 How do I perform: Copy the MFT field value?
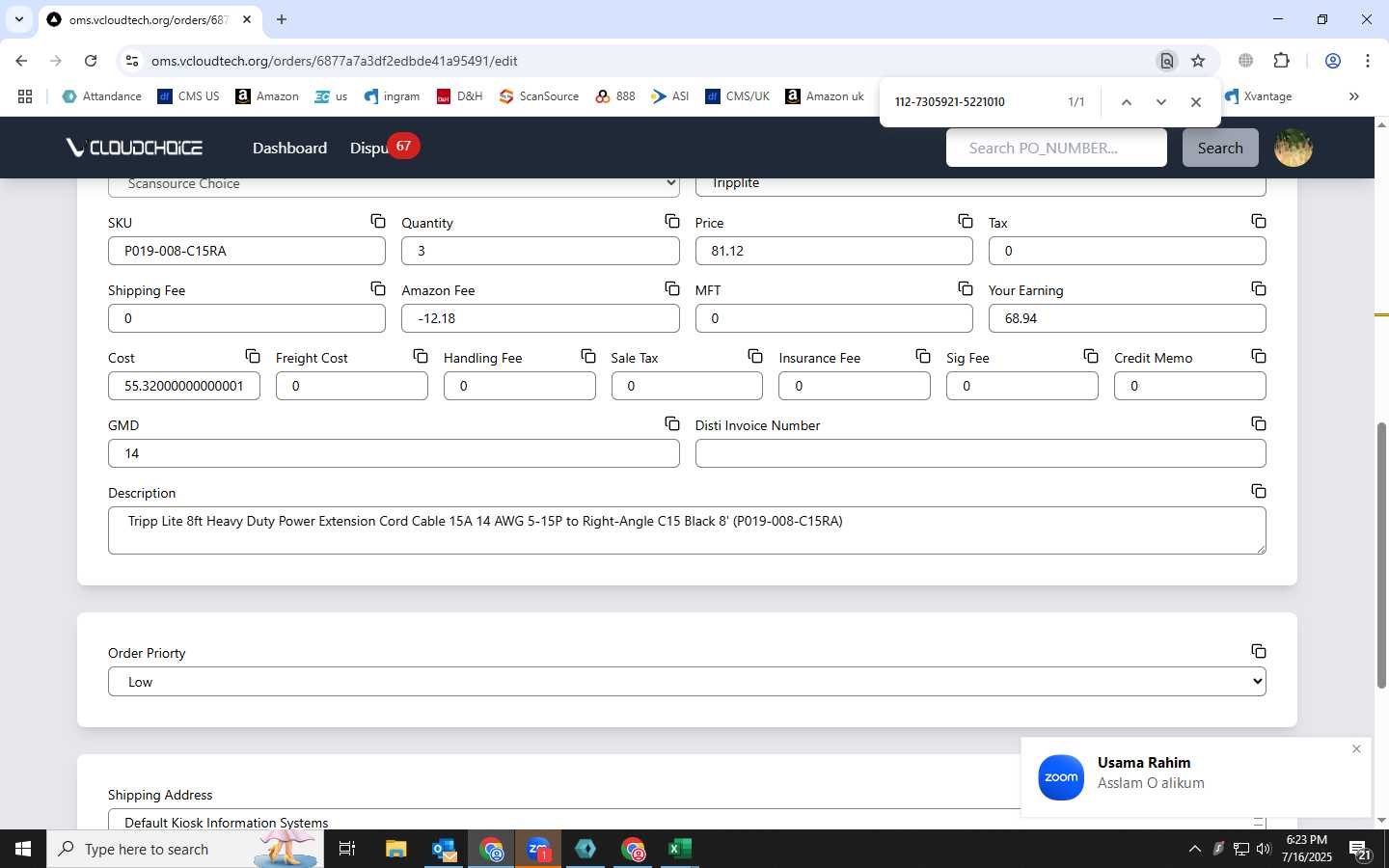(966, 289)
